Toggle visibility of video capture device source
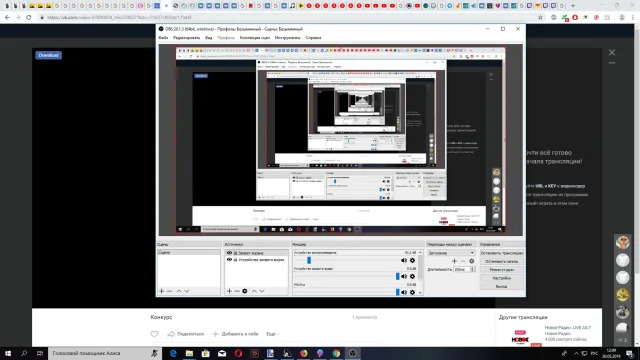 click(x=229, y=260)
